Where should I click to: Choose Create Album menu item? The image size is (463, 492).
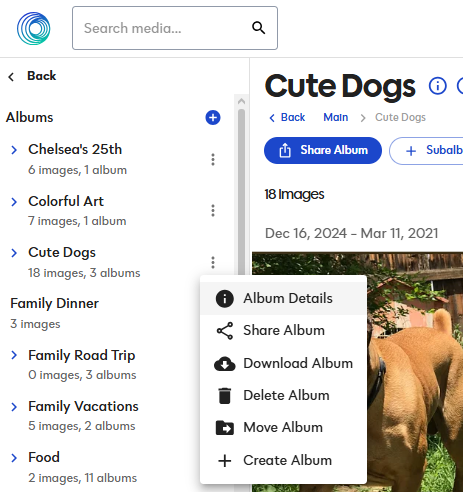coord(283,460)
